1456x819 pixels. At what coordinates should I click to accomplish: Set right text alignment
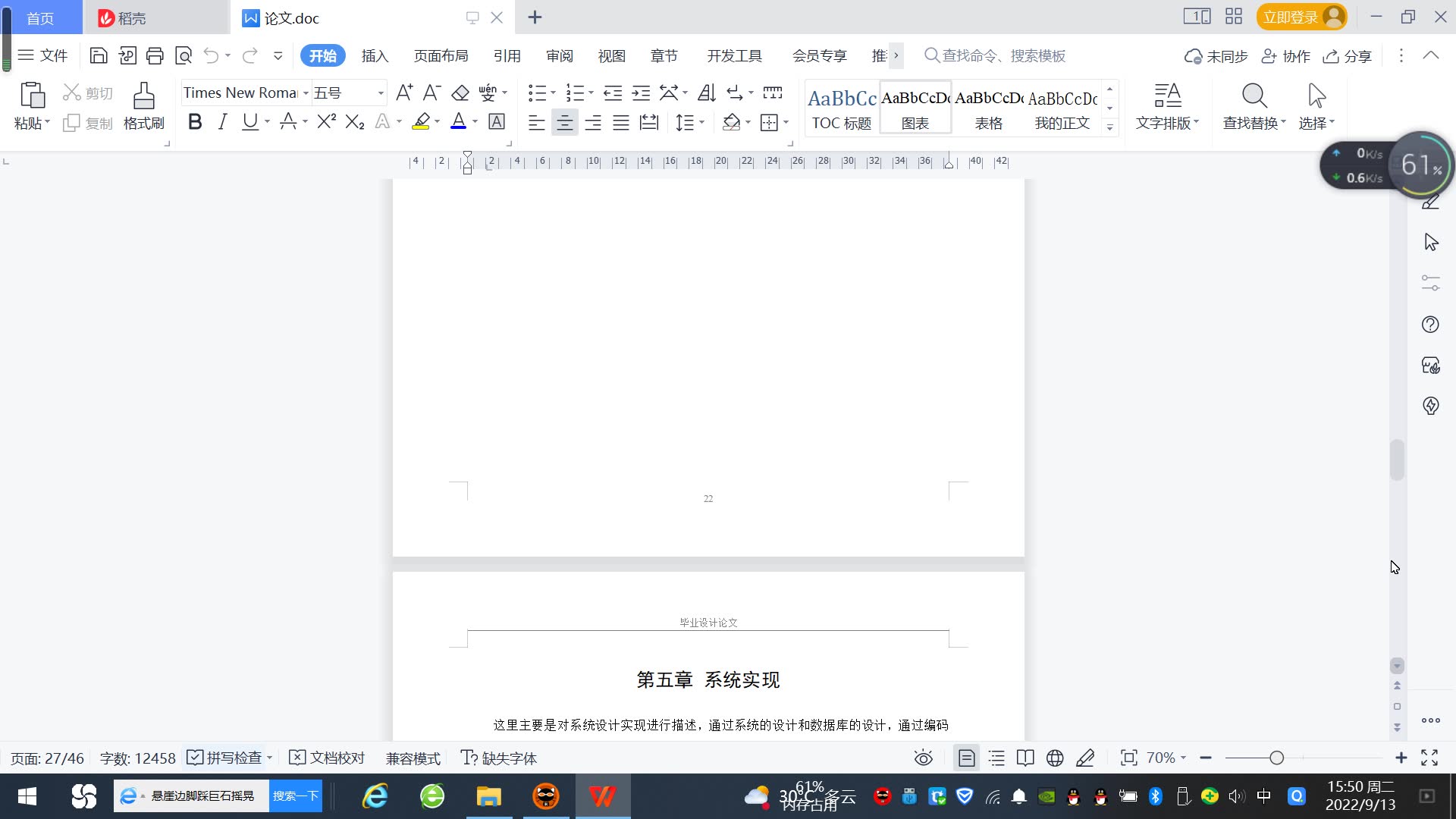click(x=592, y=122)
